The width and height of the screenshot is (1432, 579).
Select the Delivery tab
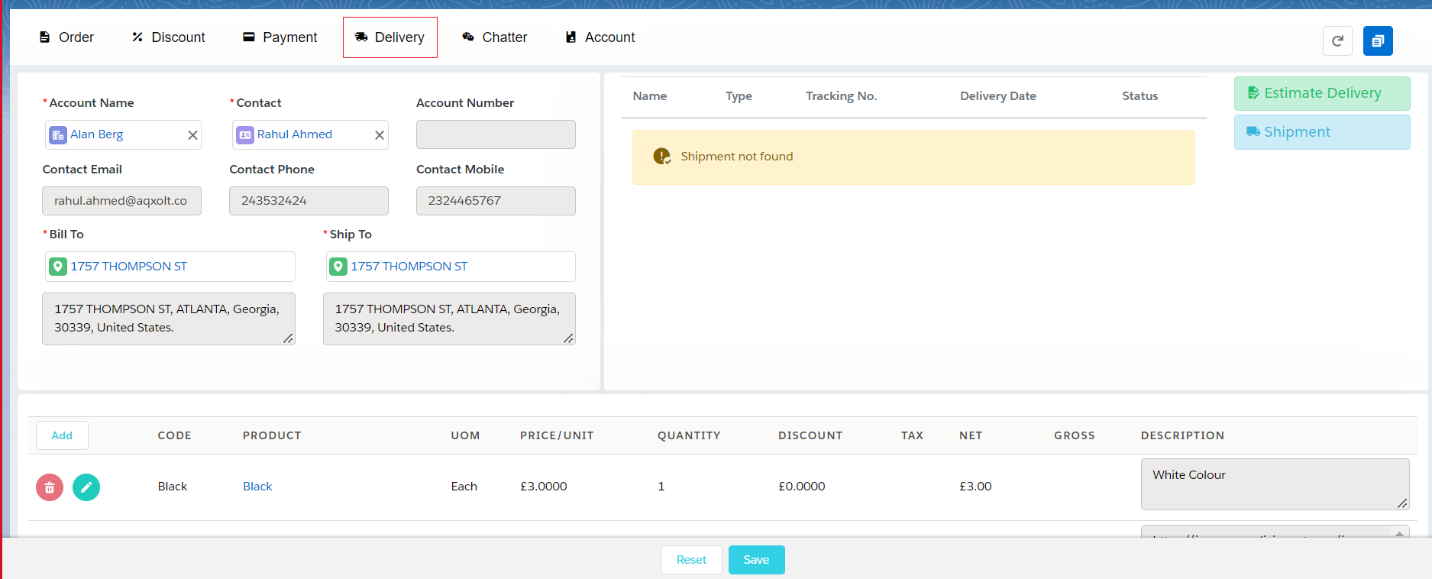pos(390,37)
